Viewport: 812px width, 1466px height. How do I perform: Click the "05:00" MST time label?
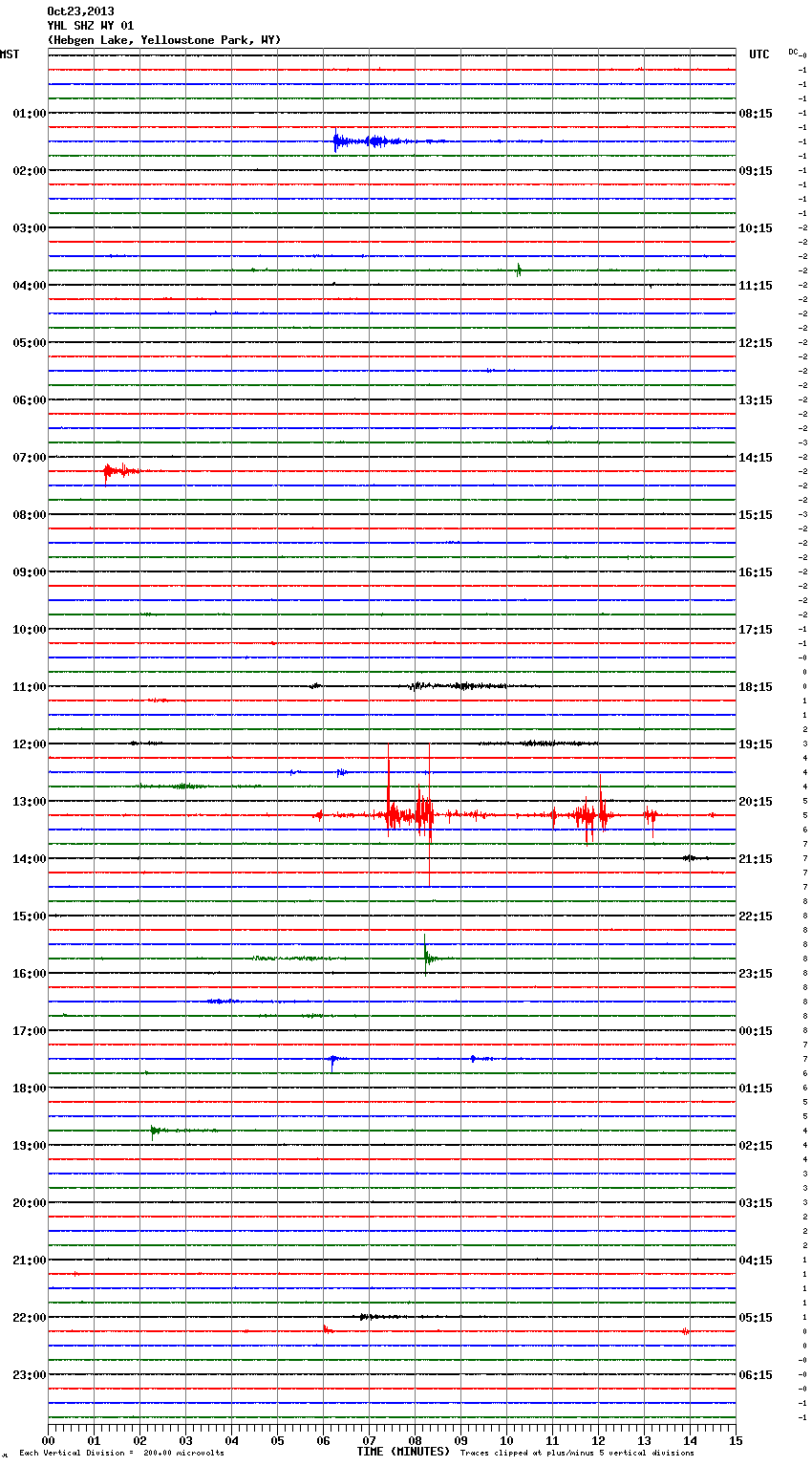(x=30, y=343)
